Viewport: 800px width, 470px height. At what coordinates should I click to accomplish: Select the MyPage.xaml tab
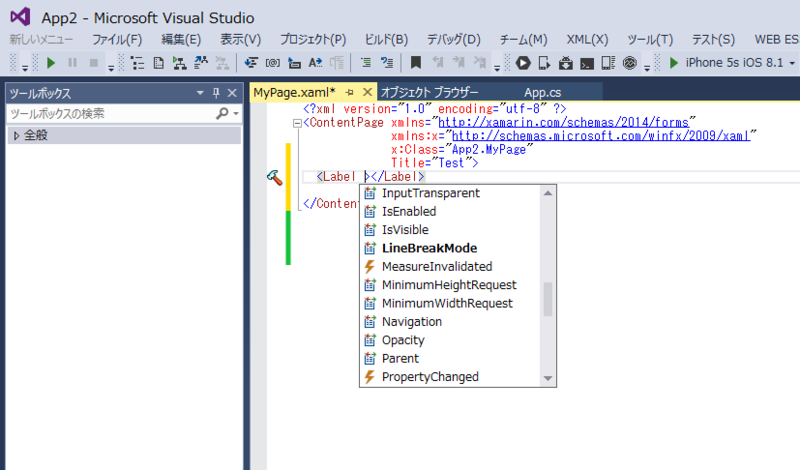coord(294,92)
